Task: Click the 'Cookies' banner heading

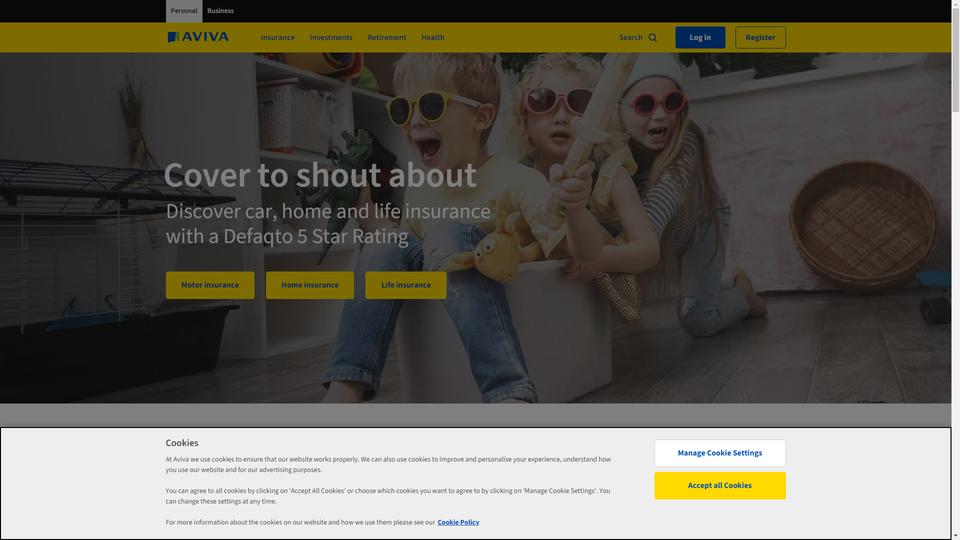Action: (x=182, y=443)
